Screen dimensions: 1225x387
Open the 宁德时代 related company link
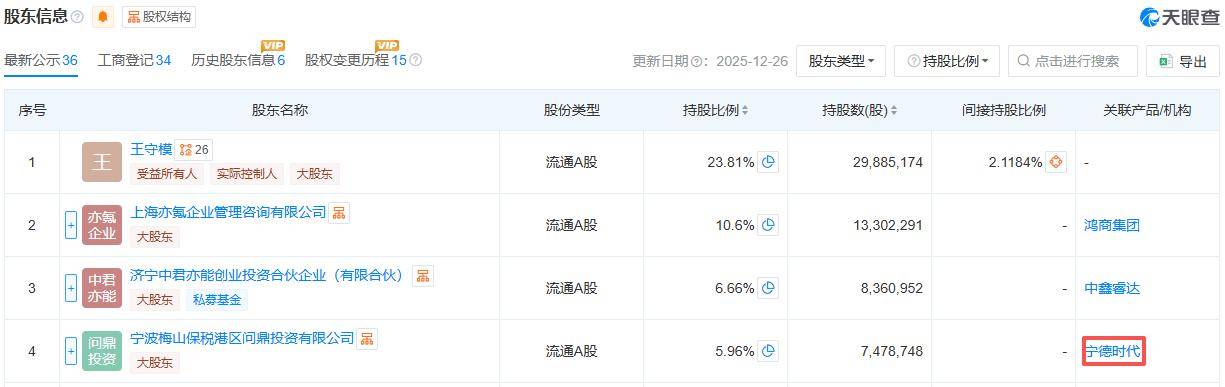[1112, 351]
